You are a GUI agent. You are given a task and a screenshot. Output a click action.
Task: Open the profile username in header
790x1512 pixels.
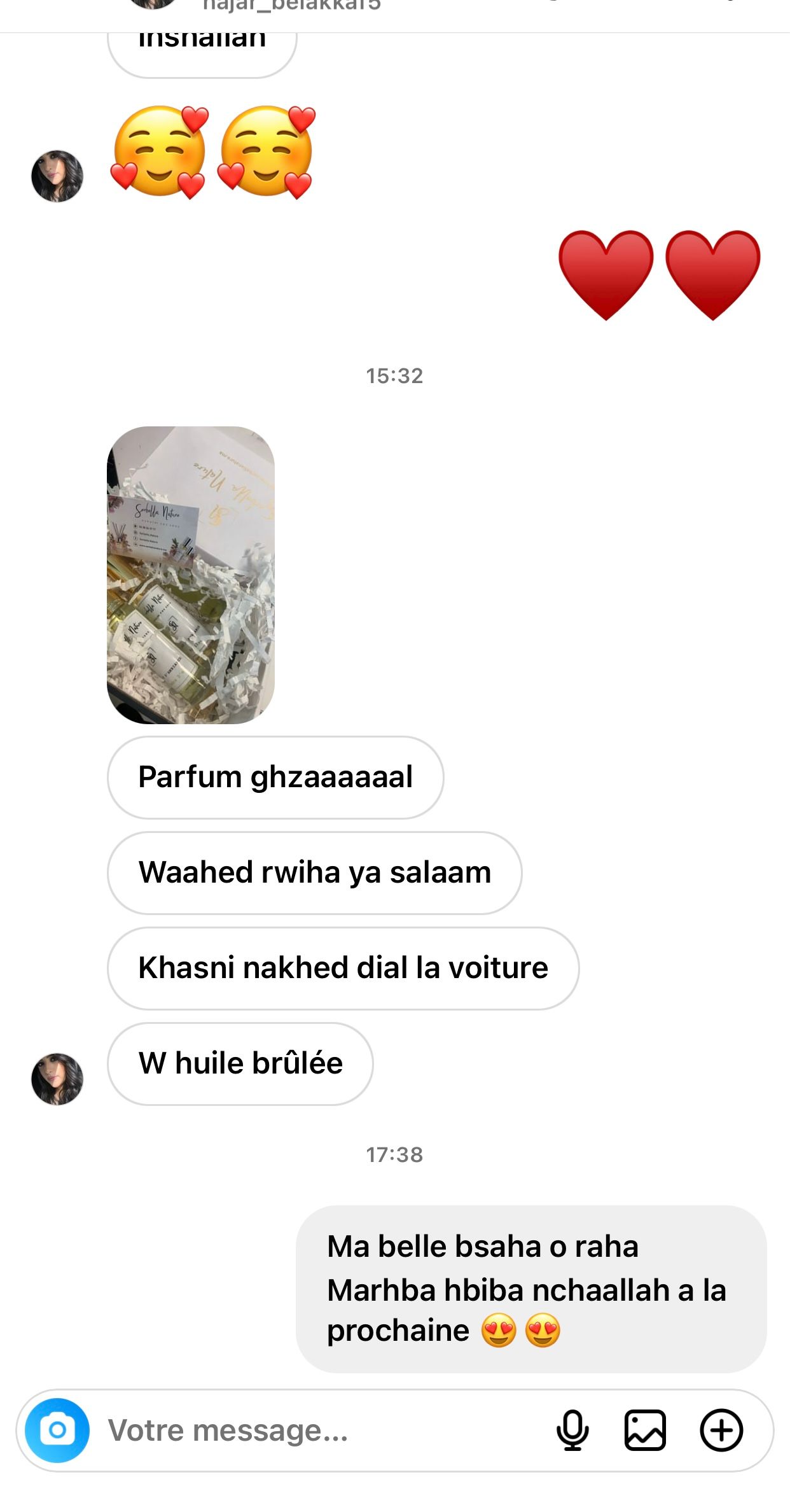[291, 6]
